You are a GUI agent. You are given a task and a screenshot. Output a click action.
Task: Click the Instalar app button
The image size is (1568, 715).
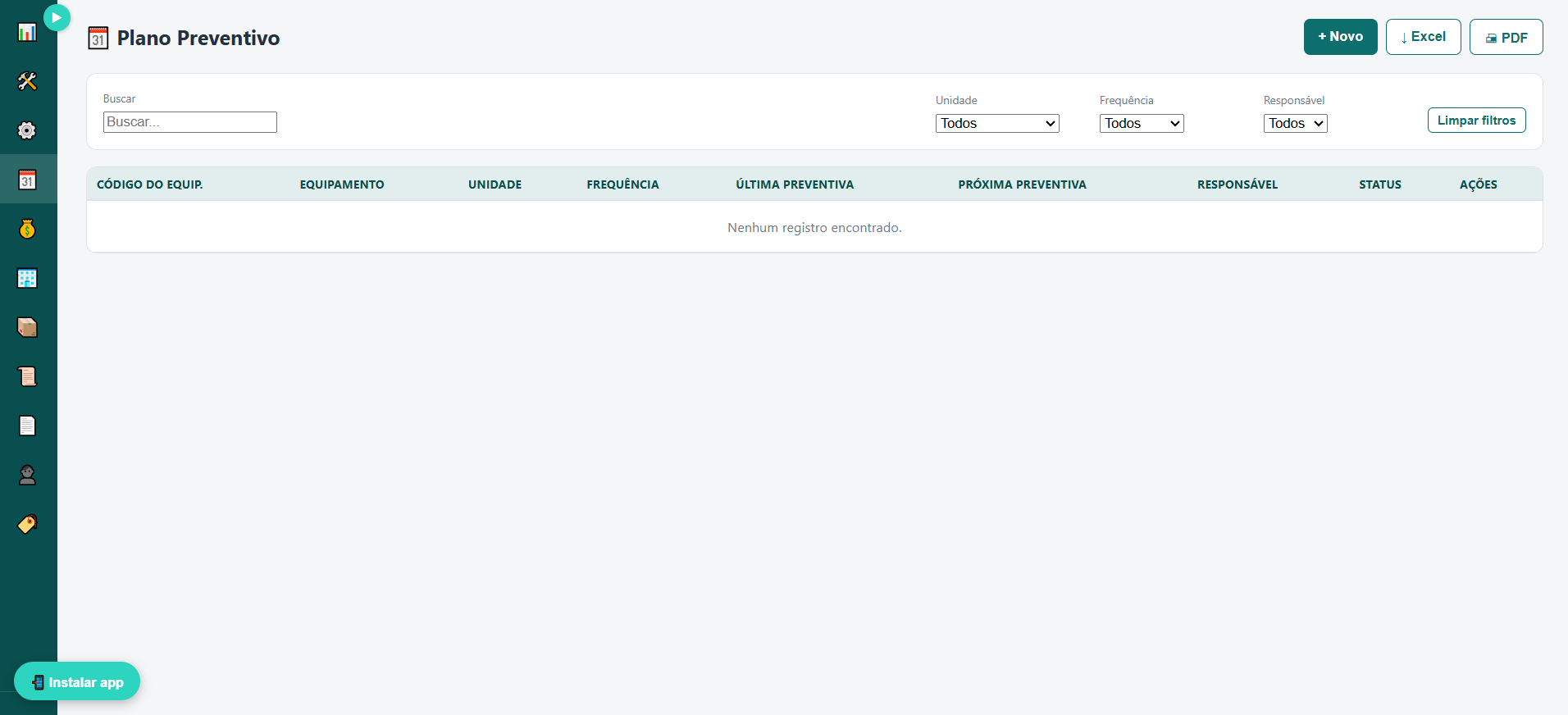77,681
